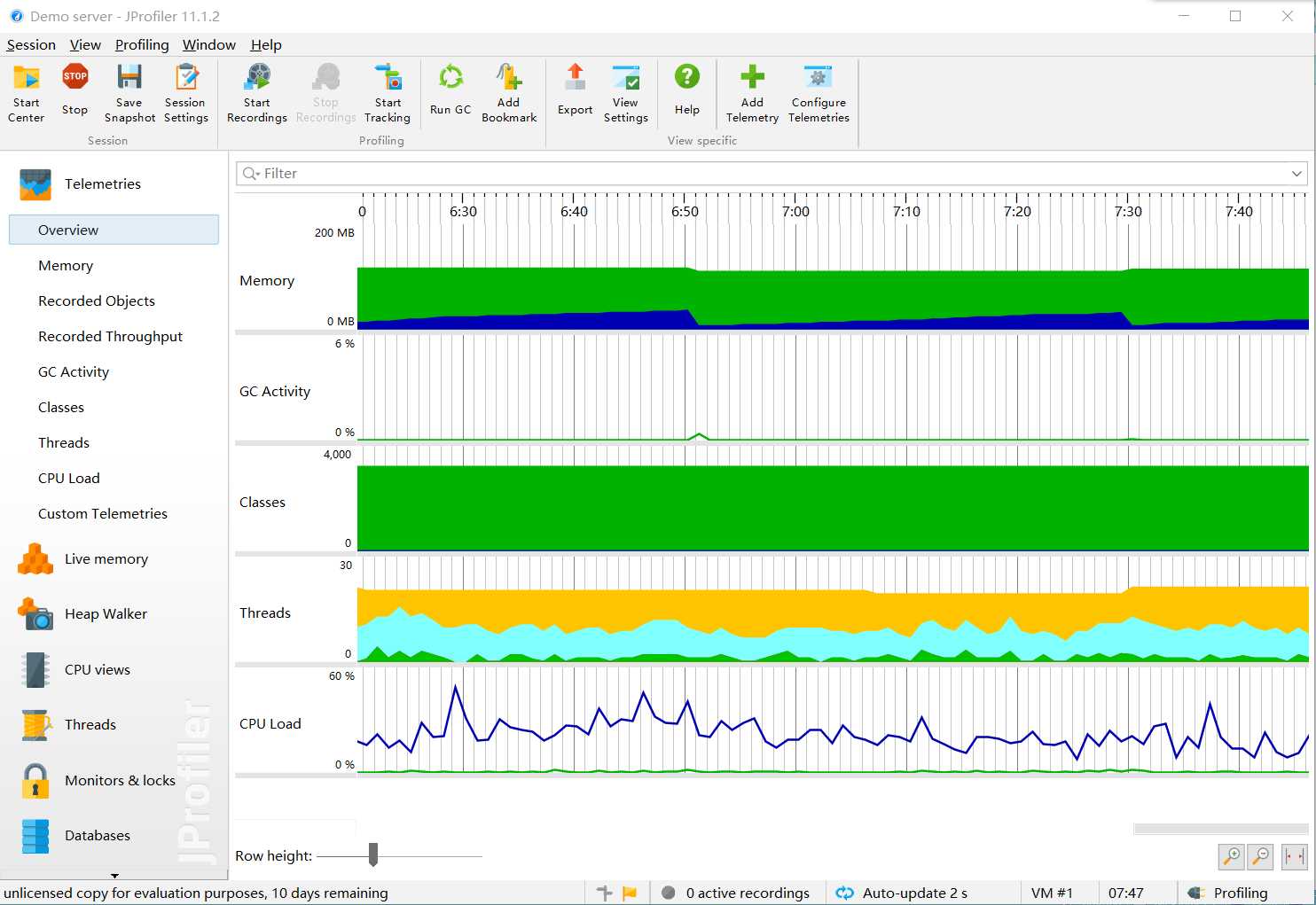The image size is (1316, 905).
Task: Toggle Auto-update 2 s in the status bar
Action: pos(902,893)
